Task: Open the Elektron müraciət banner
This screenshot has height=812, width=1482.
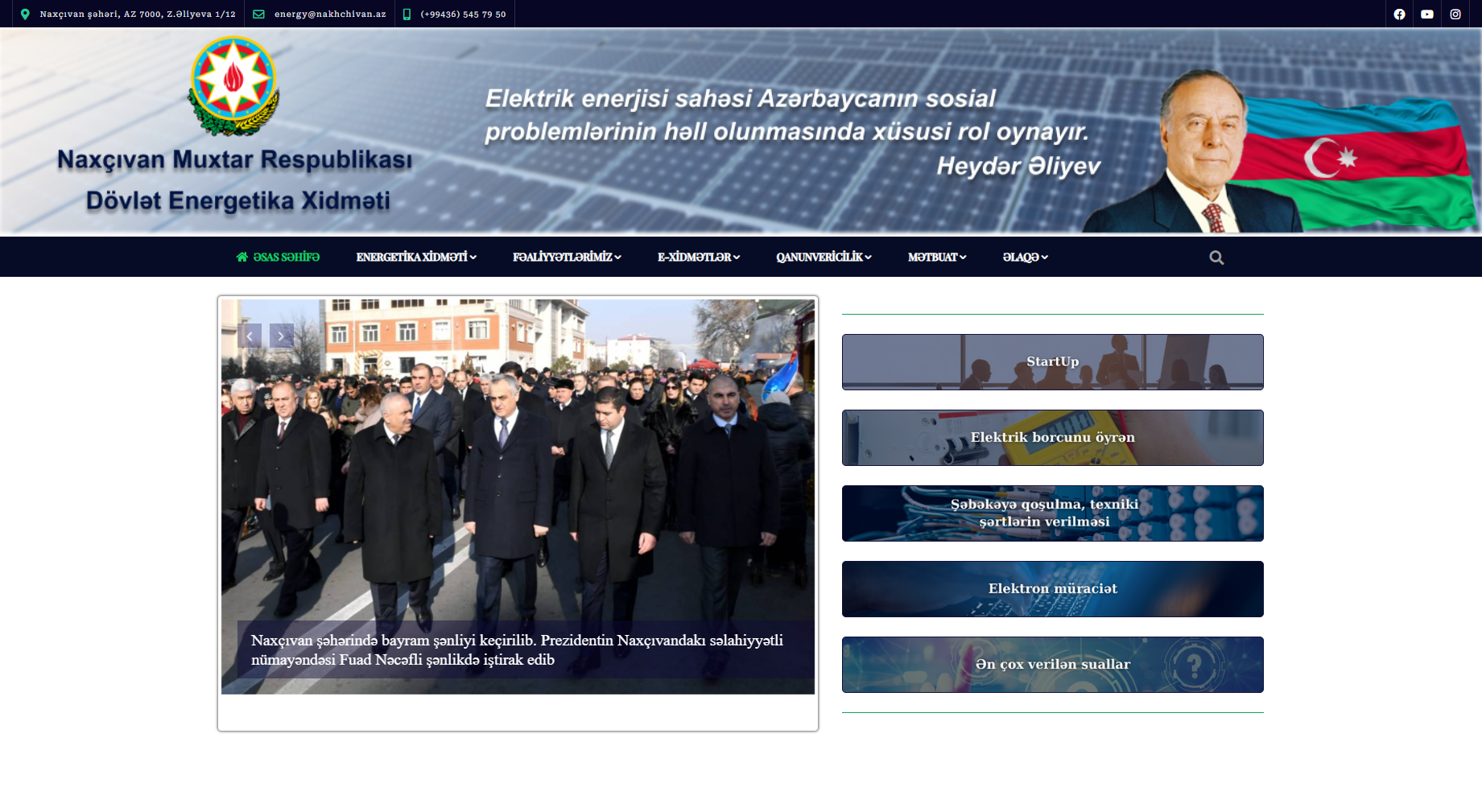Action: [x=1052, y=589]
